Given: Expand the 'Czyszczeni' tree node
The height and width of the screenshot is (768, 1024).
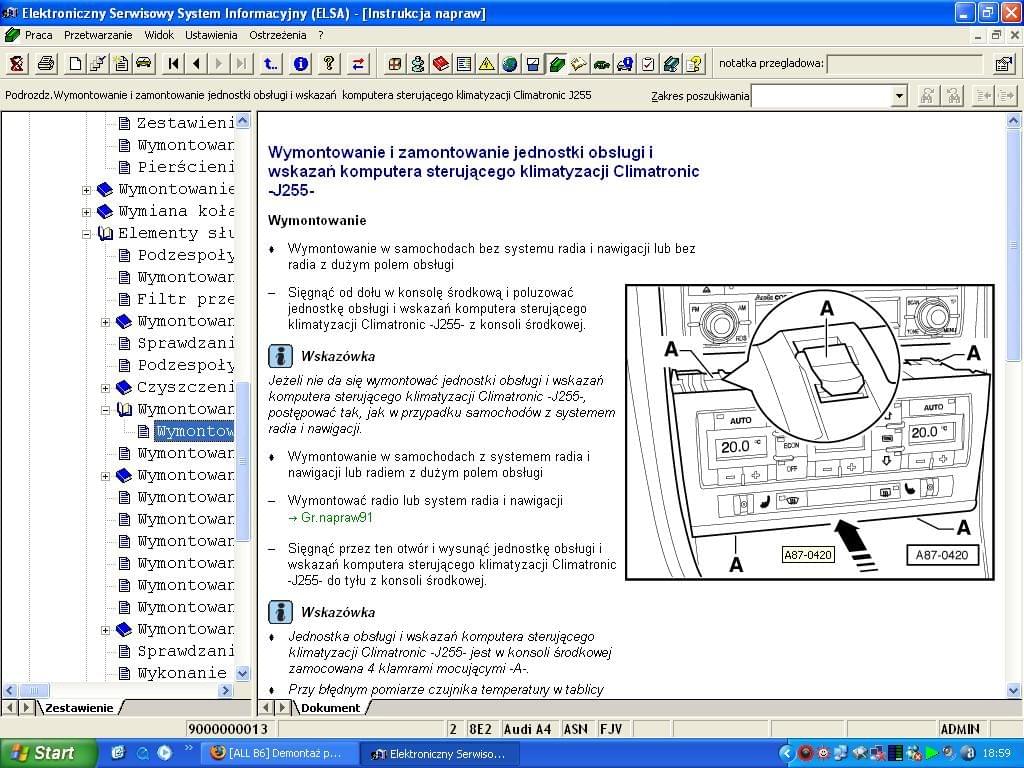Looking at the screenshot, I should tap(105, 388).
